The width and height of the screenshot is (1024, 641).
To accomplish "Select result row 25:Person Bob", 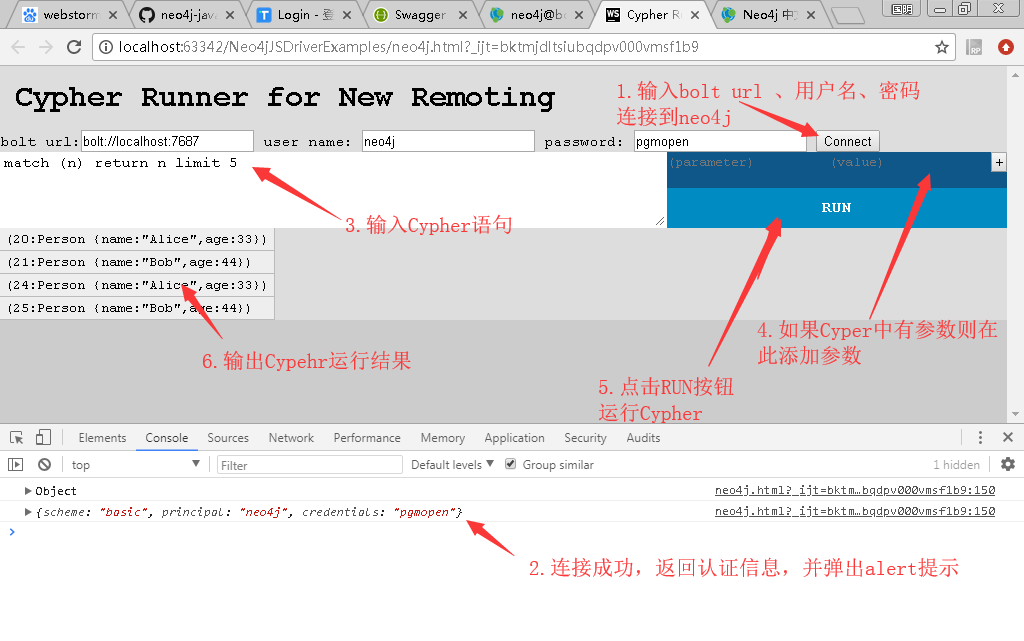I will click(x=137, y=308).
